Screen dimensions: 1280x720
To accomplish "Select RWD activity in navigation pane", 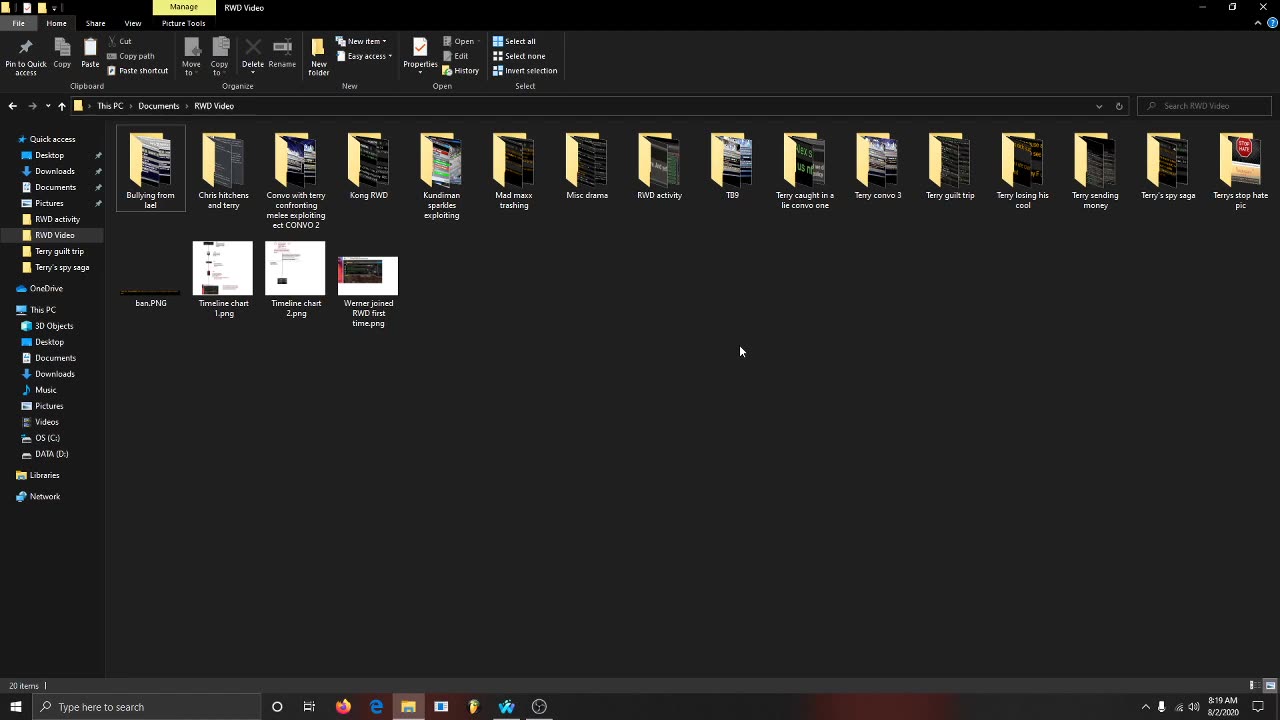I will click(57, 219).
